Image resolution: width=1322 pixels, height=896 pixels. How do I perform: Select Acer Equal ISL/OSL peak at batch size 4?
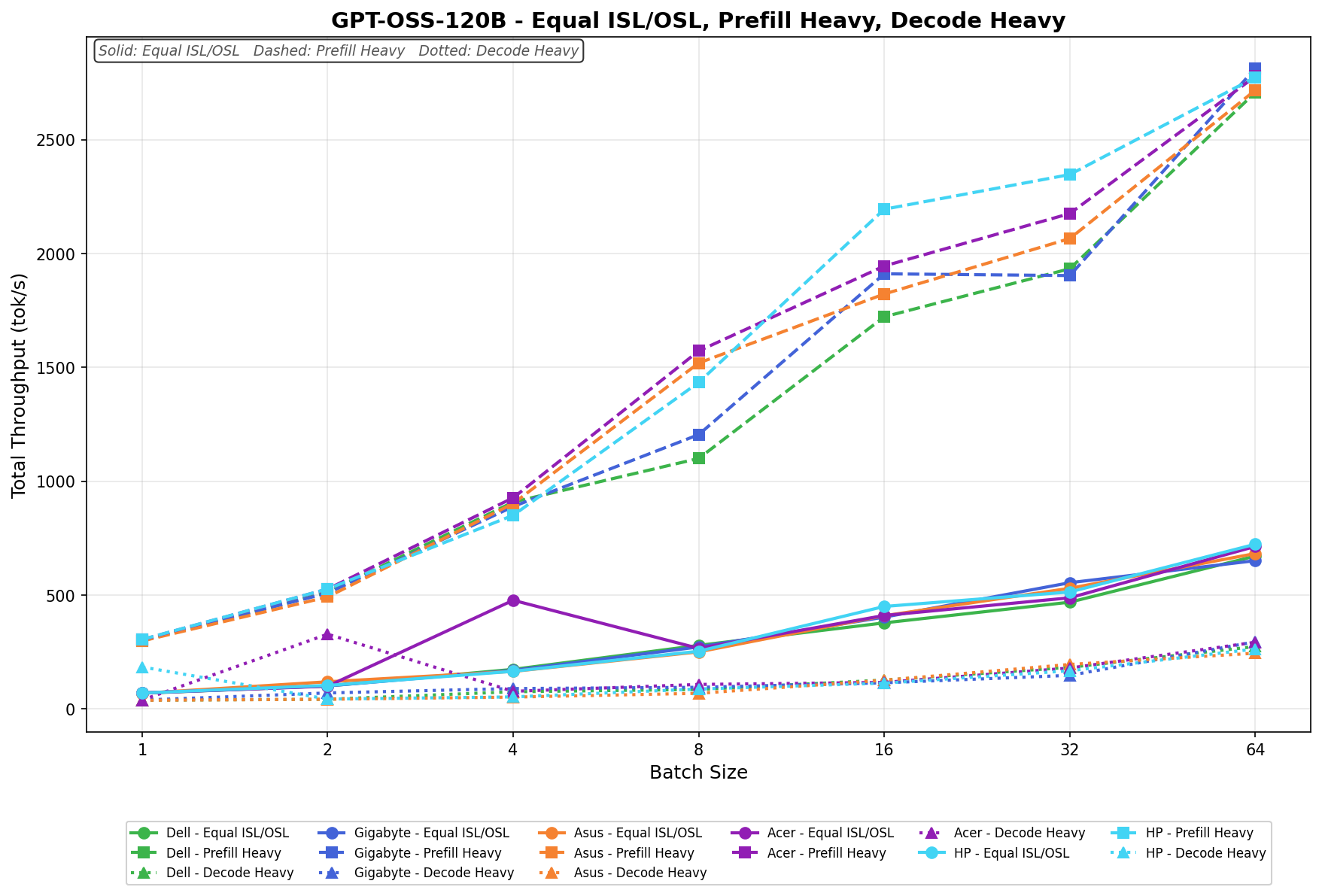tap(513, 600)
